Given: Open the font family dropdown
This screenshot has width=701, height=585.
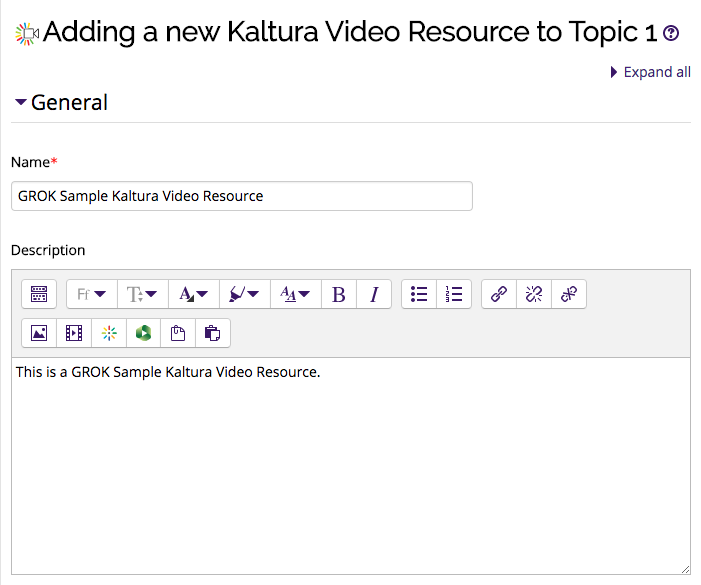Looking at the screenshot, I should [x=92, y=294].
